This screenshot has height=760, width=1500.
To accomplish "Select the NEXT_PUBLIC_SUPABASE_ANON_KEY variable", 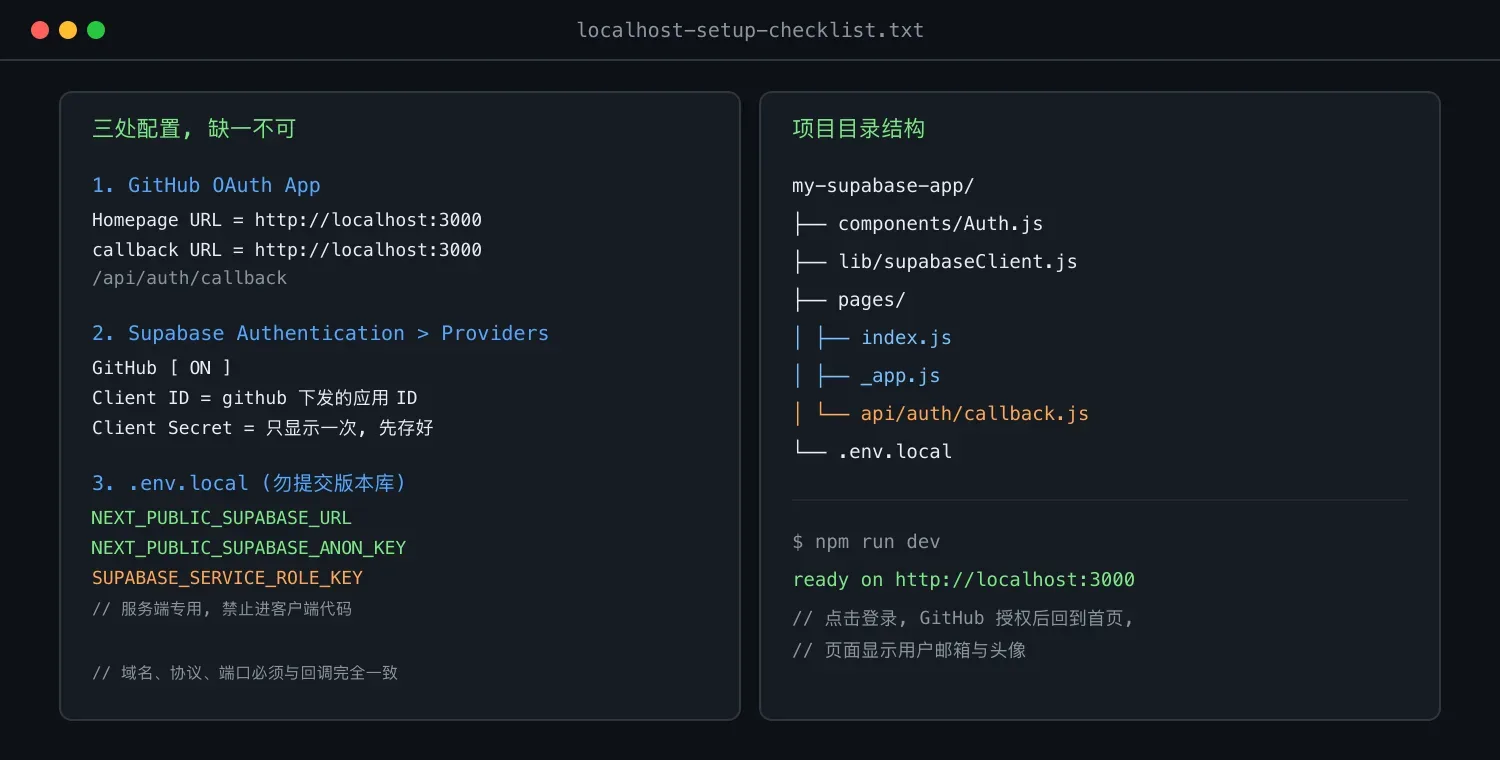I will (249, 548).
